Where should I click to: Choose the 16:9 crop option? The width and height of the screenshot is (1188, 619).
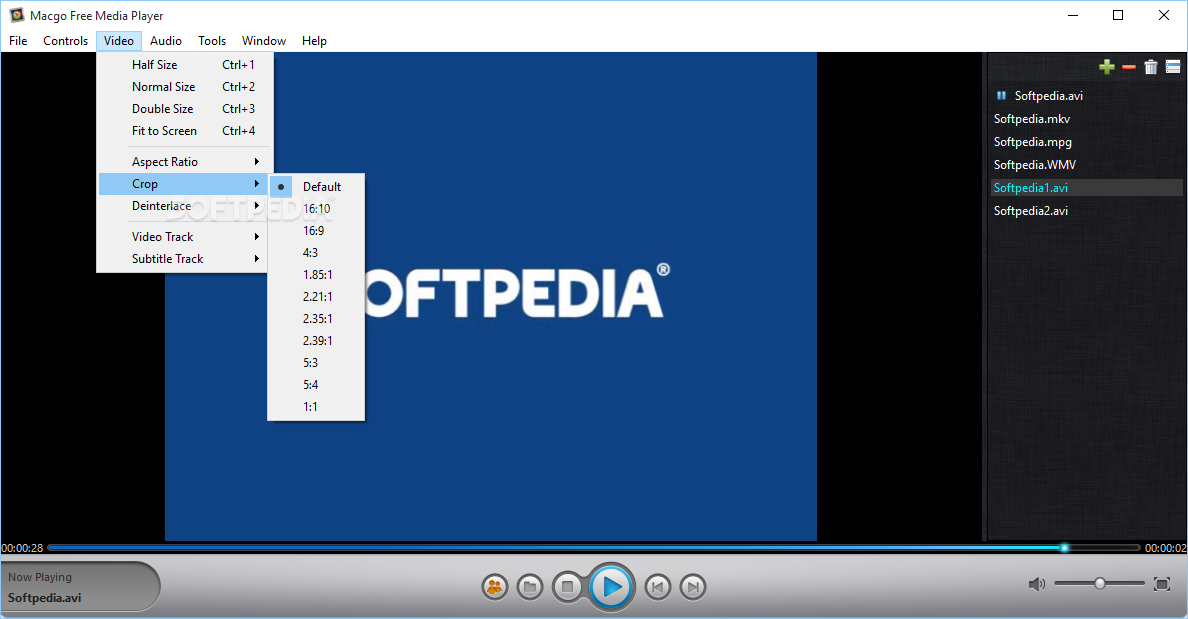(317, 230)
